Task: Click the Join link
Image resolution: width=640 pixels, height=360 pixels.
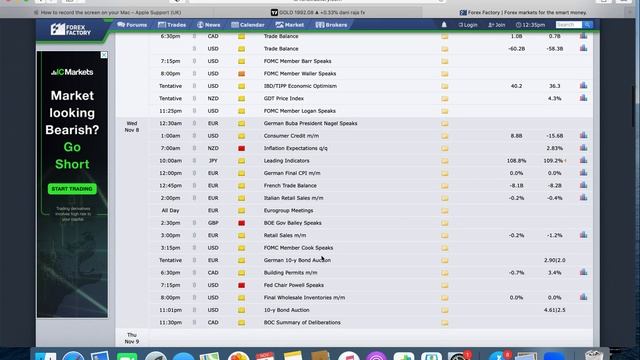Action: [x=497, y=25]
